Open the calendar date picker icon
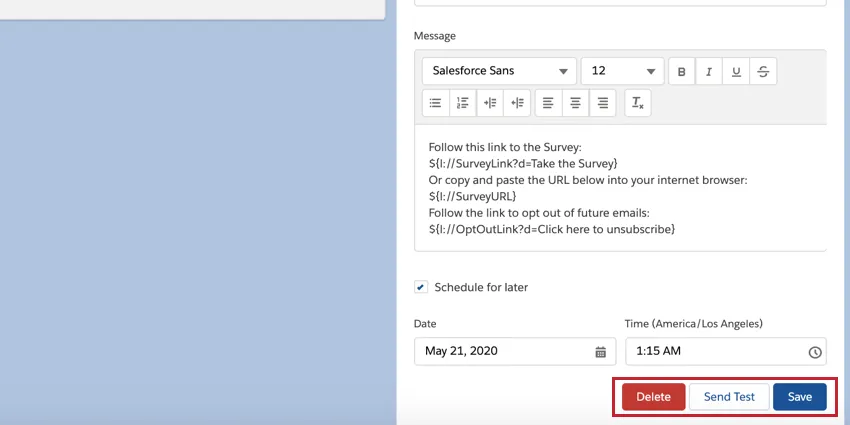The image size is (850, 425). (601, 352)
